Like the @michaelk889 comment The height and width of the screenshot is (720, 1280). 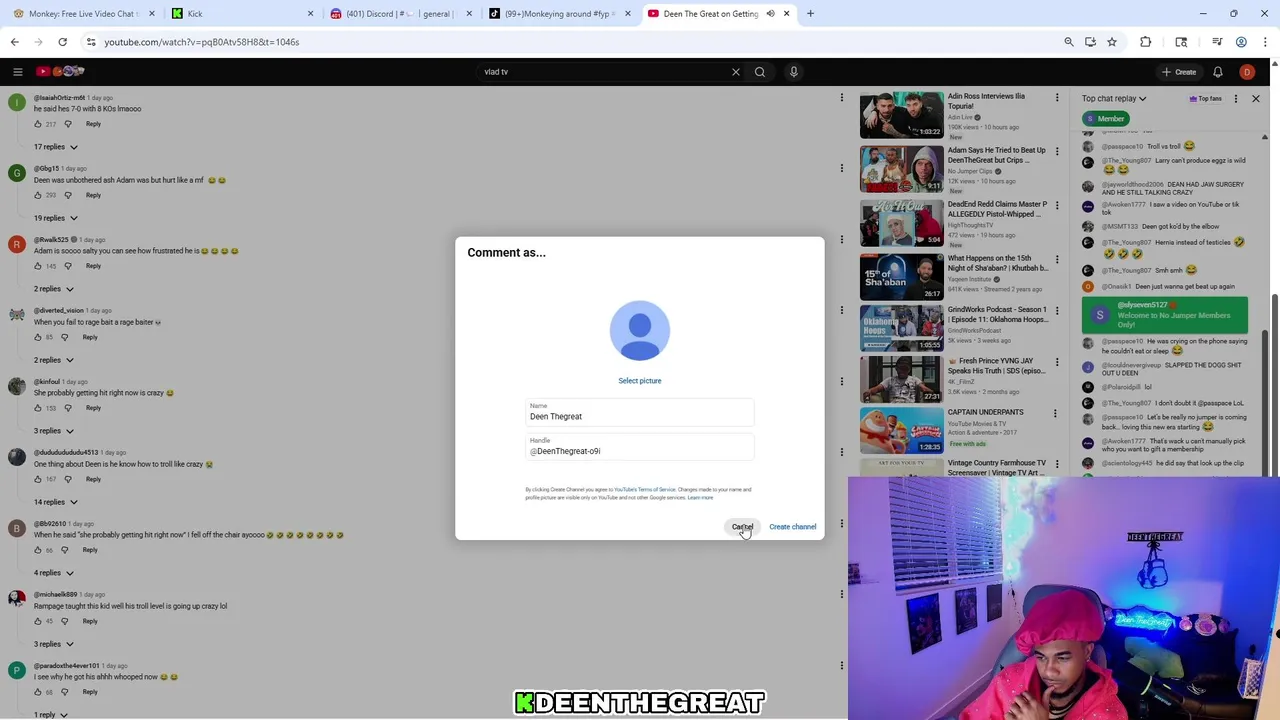point(38,621)
